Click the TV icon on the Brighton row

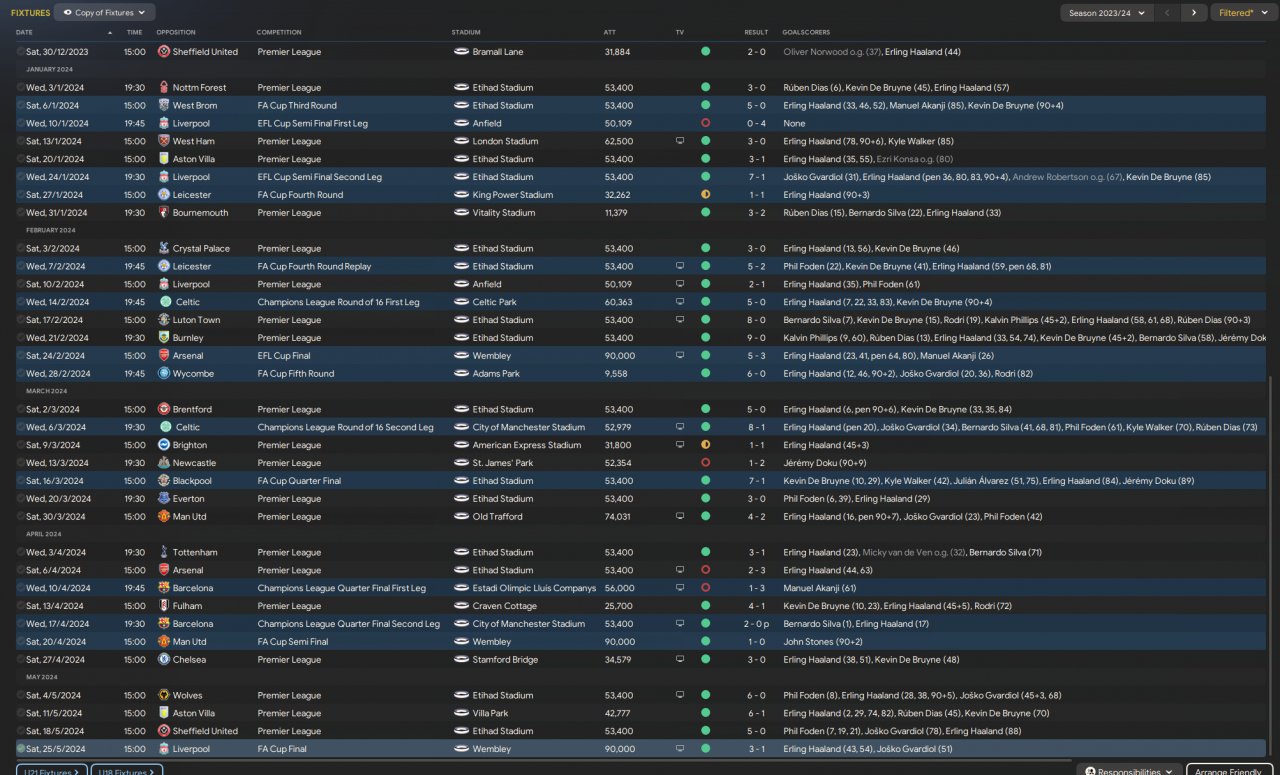click(x=680, y=446)
